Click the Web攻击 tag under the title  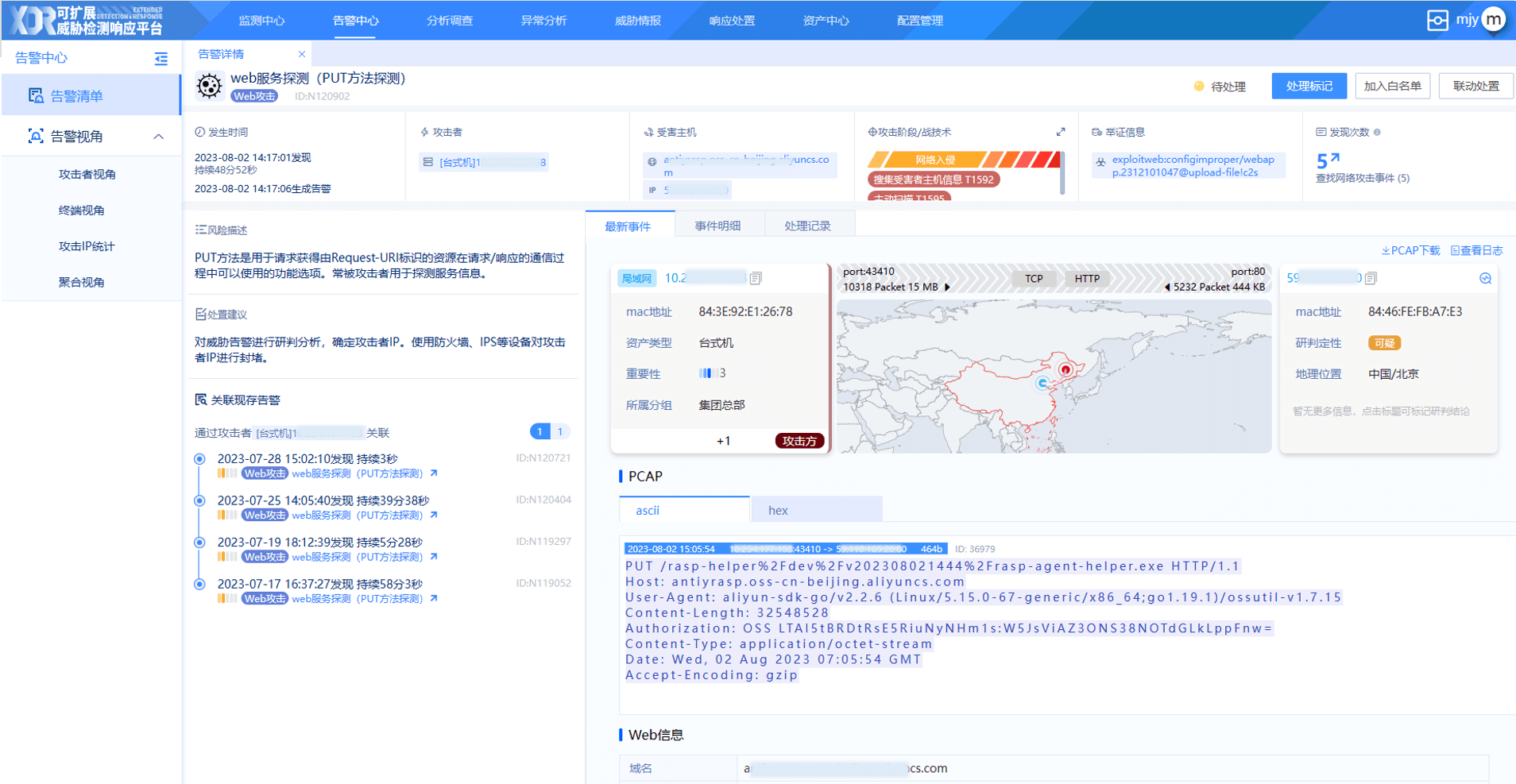pyautogui.click(x=254, y=96)
